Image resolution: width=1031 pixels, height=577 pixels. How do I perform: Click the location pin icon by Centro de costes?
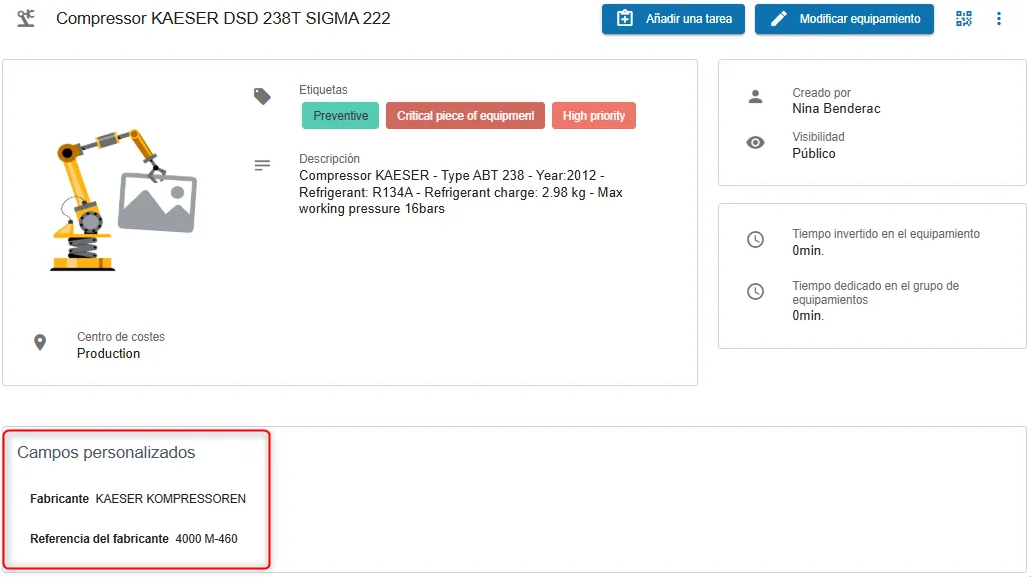pos(40,342)
